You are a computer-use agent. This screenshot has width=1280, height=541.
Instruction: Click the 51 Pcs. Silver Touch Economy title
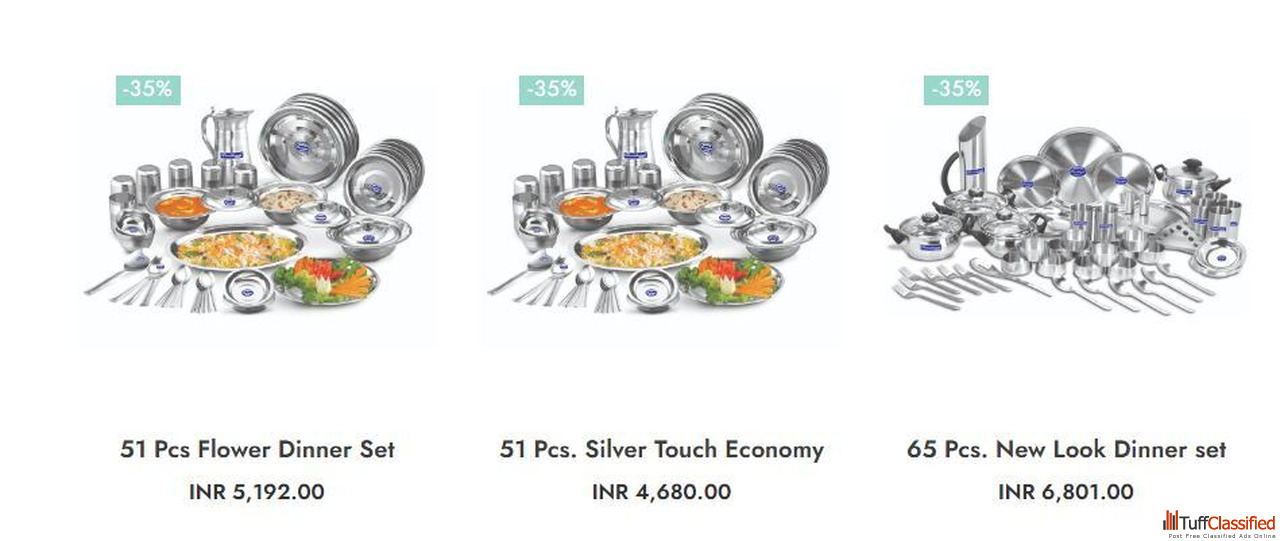point(661,449)
